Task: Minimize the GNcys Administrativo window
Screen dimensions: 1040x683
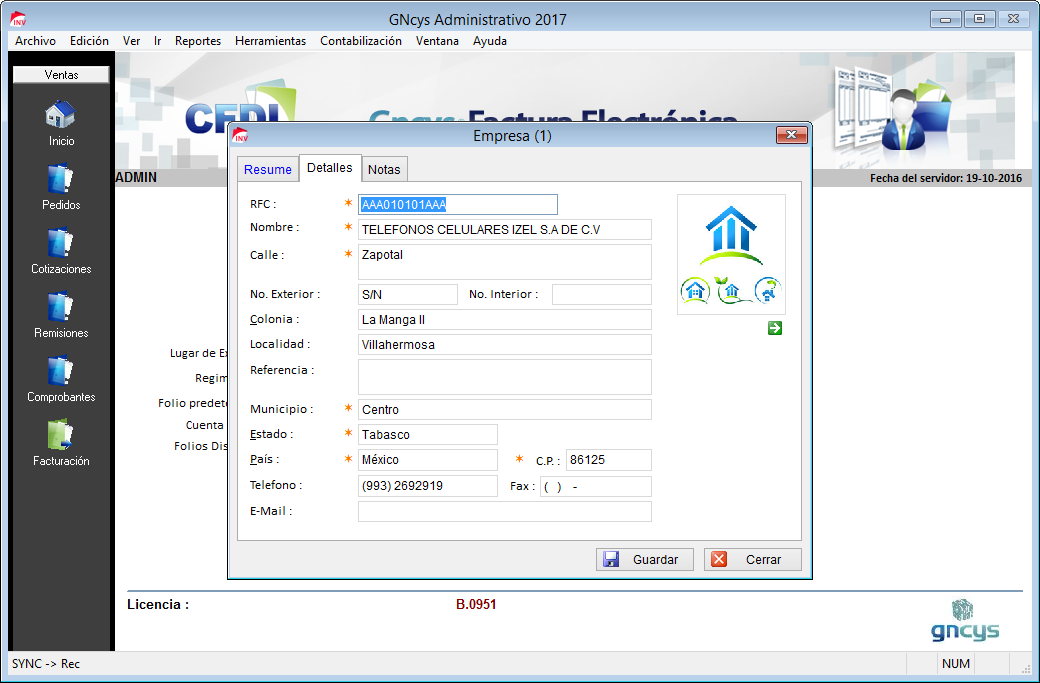Action: (946, 19)
